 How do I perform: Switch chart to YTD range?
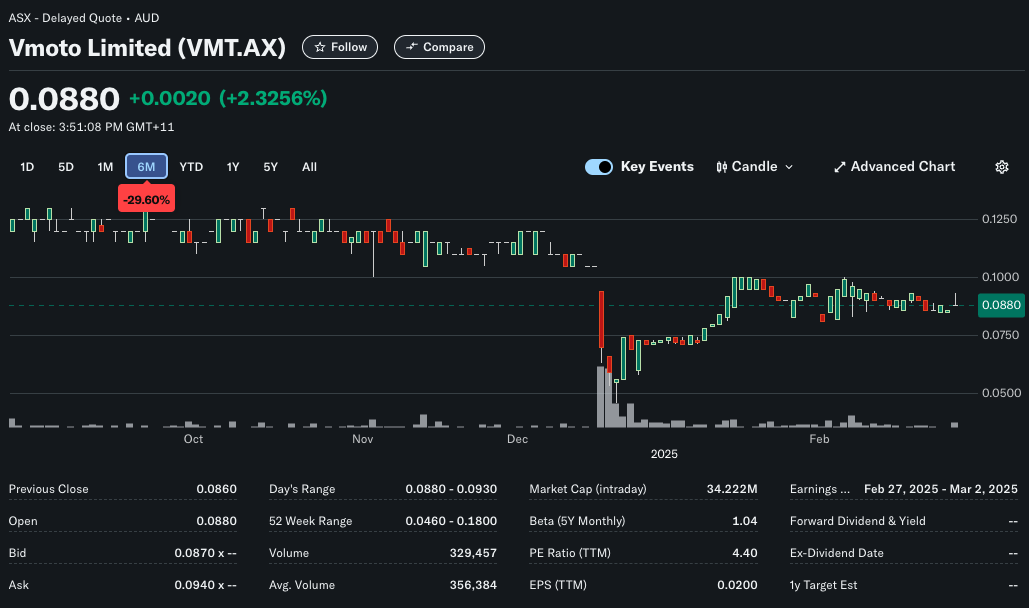pos(191,167)
